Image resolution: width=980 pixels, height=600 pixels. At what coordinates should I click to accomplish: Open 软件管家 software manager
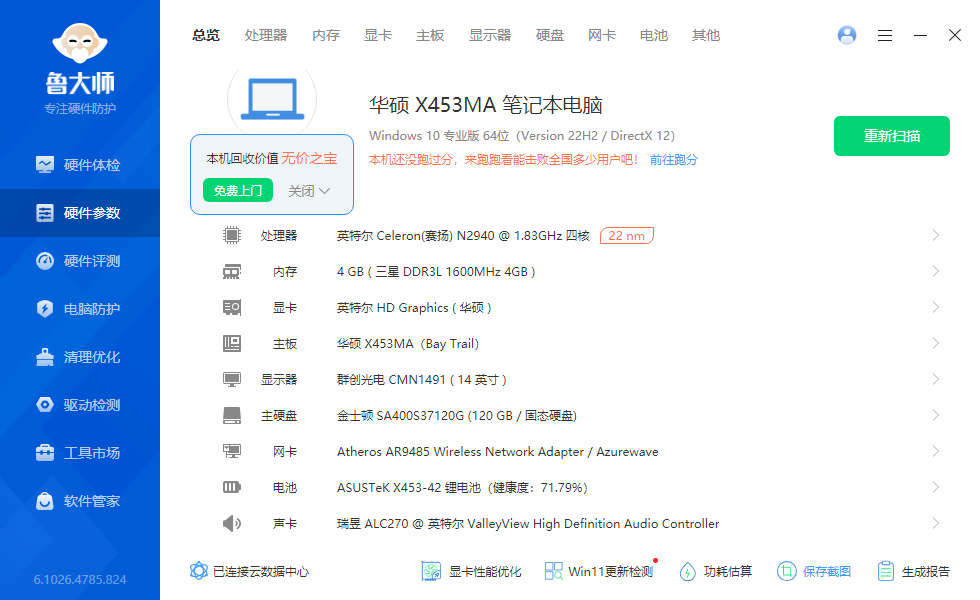coord(80,501)
